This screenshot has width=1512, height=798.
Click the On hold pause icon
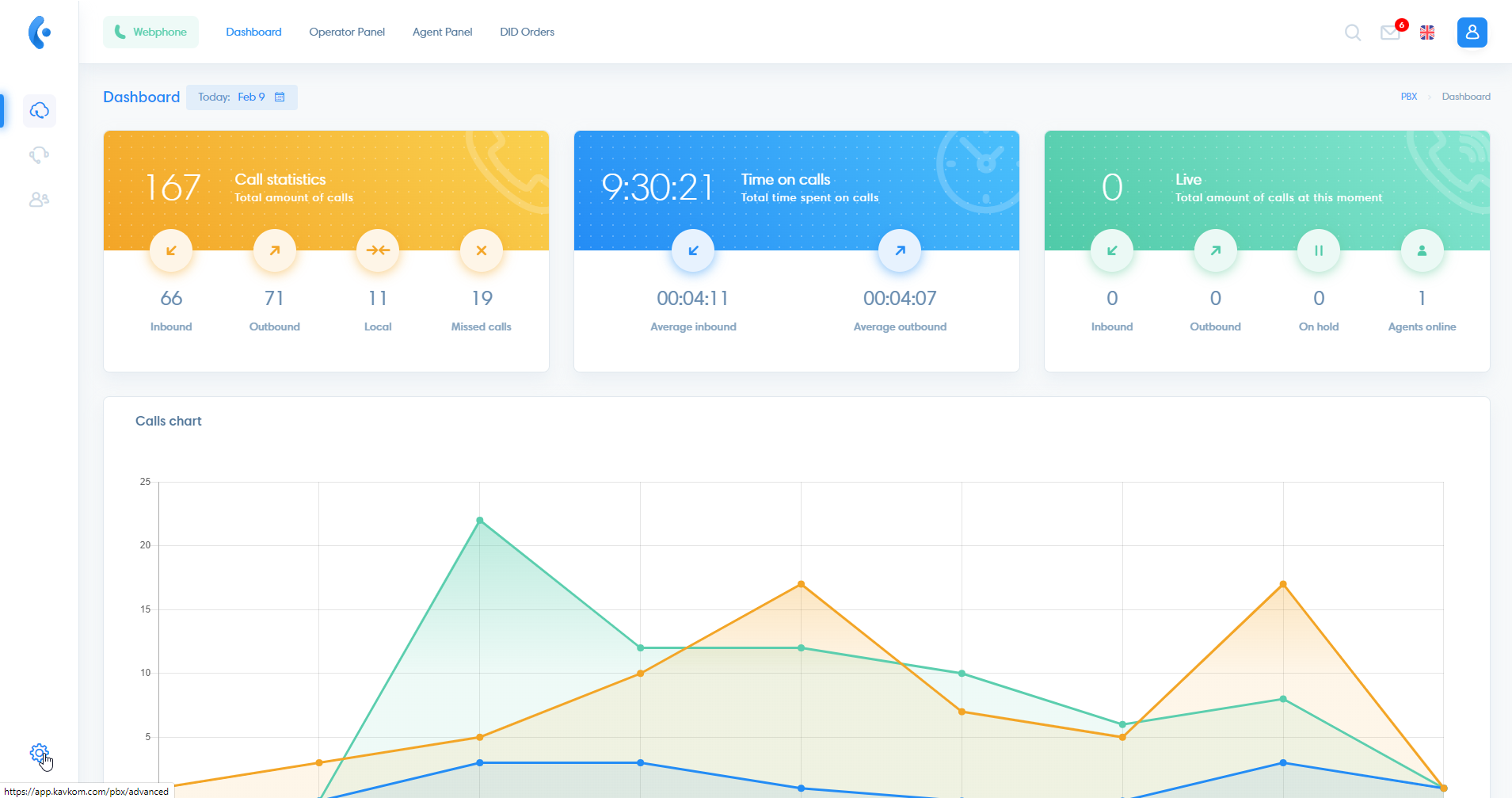(1319, 250)
